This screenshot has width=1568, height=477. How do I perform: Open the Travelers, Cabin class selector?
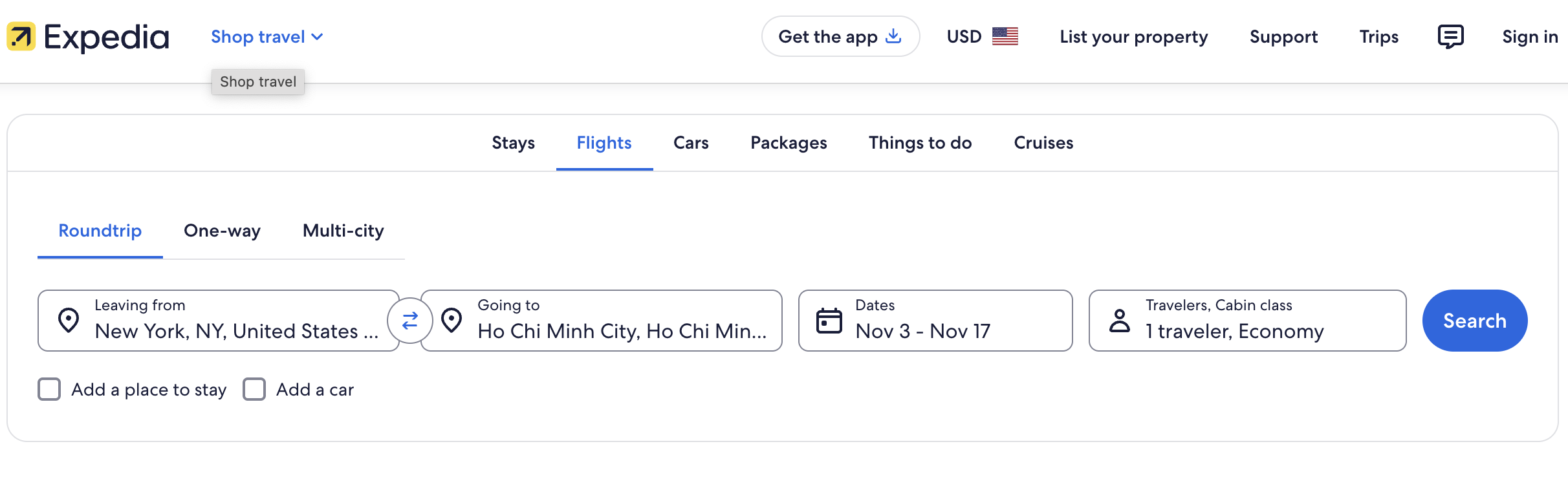(x=1247, y=320)
